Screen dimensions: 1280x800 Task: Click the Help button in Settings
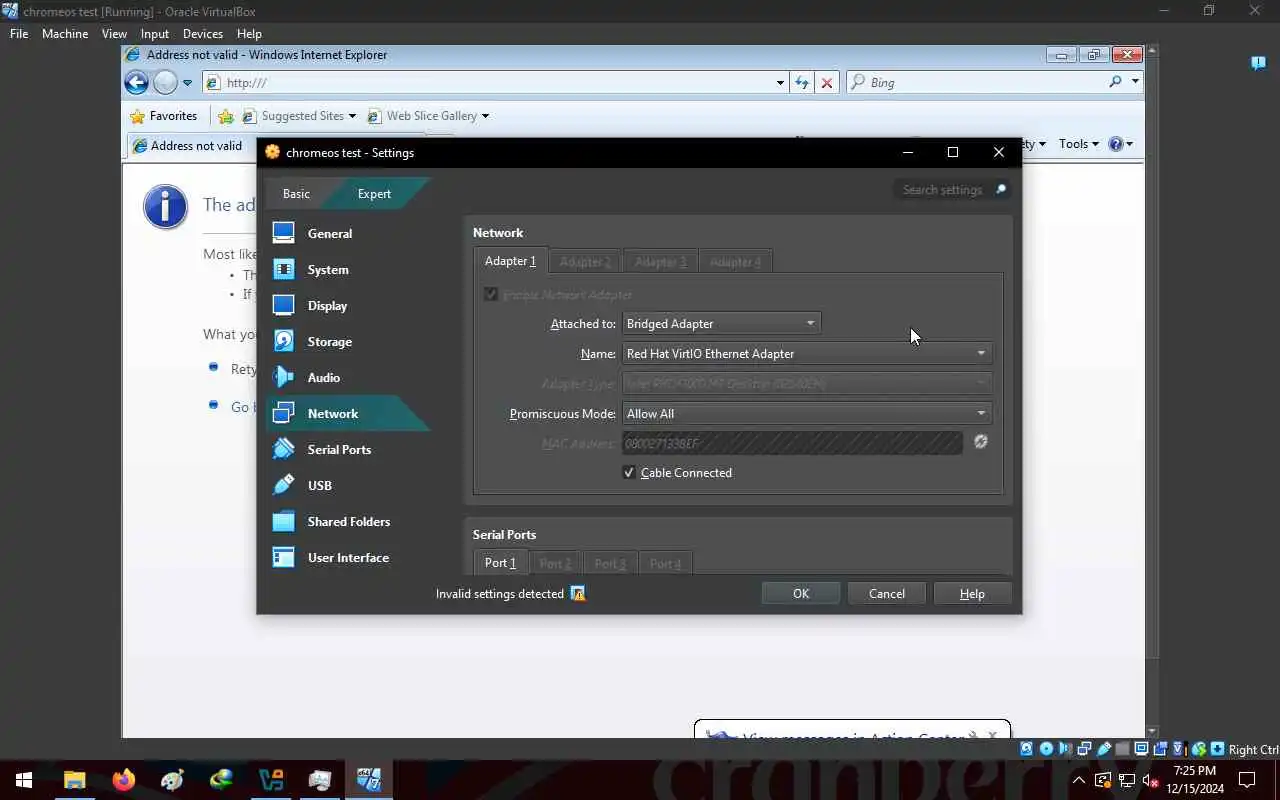[972, 593]
